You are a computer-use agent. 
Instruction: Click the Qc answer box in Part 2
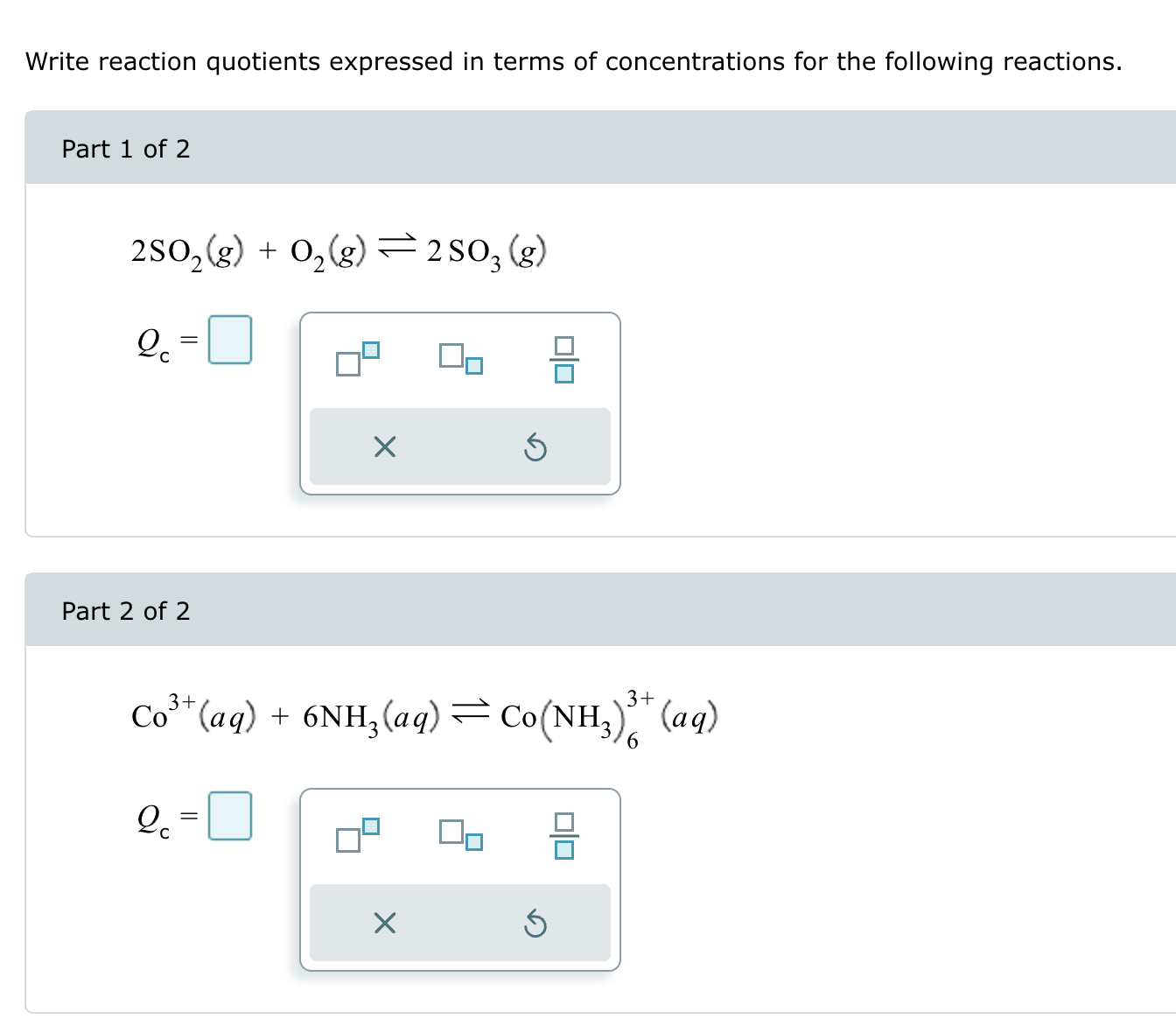230,816
